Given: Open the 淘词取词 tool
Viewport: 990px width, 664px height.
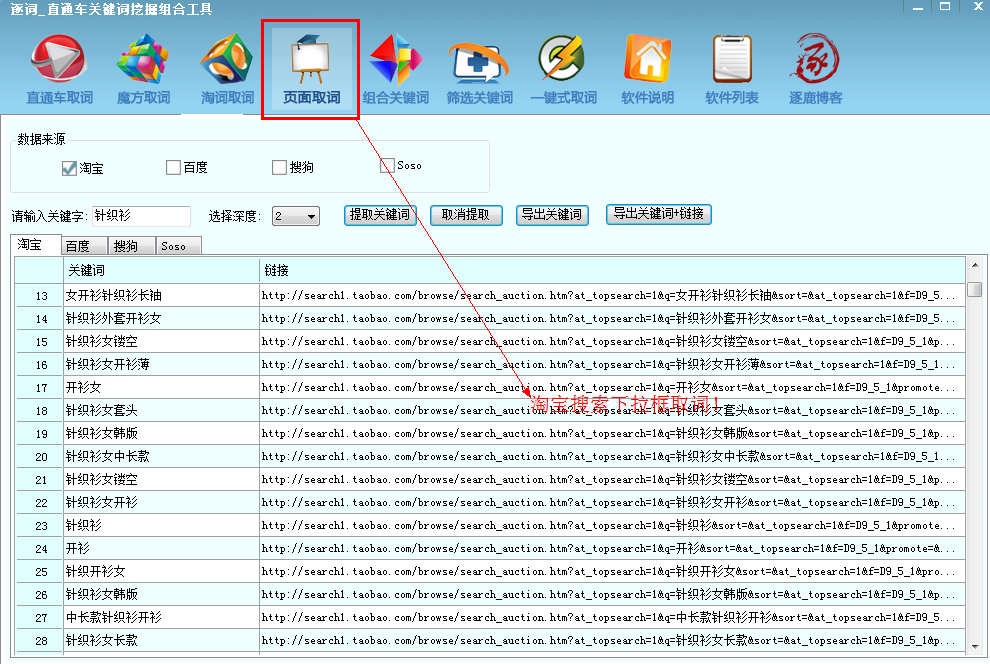Looking at the screenshot, I should [227, 69].
